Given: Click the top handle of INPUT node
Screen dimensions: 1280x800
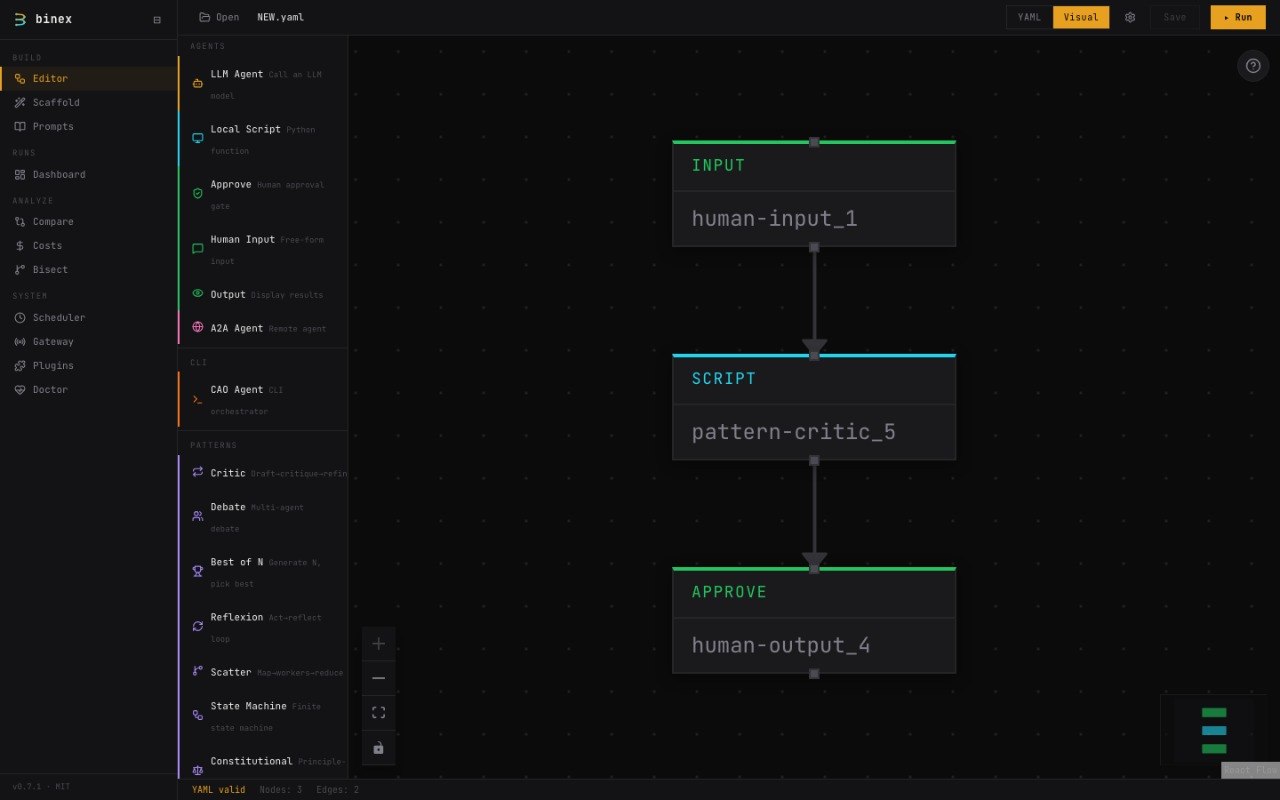Looking at the screenshot, I should pyautogui.click(x=814, y=142).
